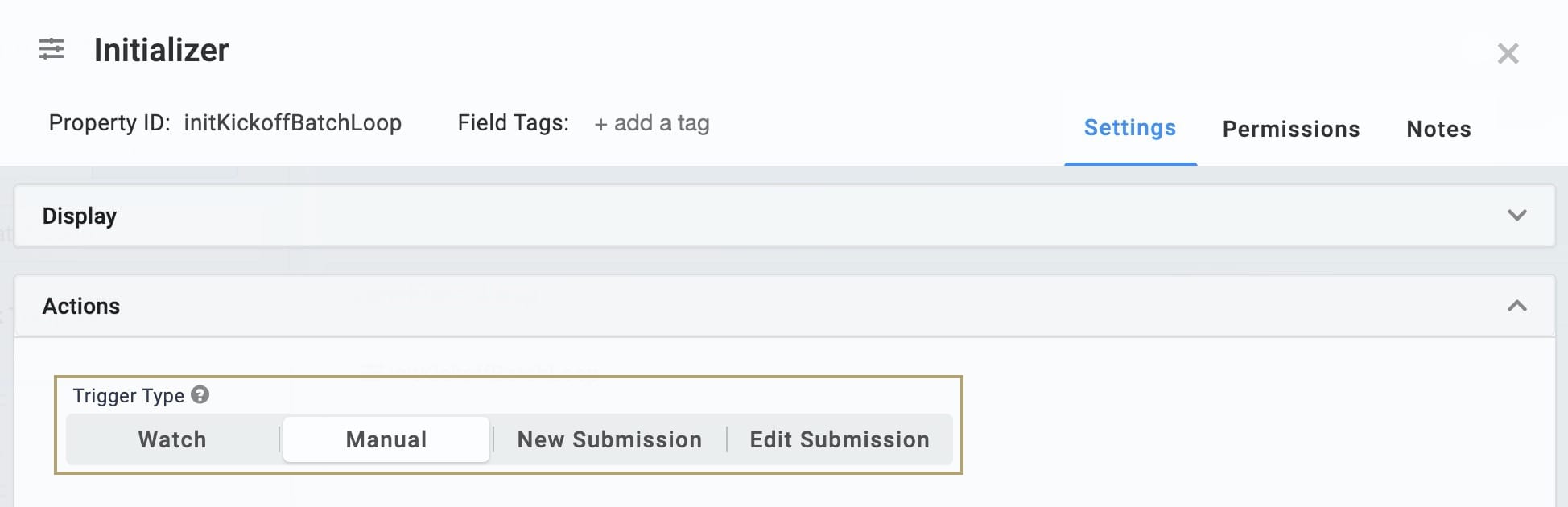
Task: Open the Notes tab
Action: point(1438,129)
